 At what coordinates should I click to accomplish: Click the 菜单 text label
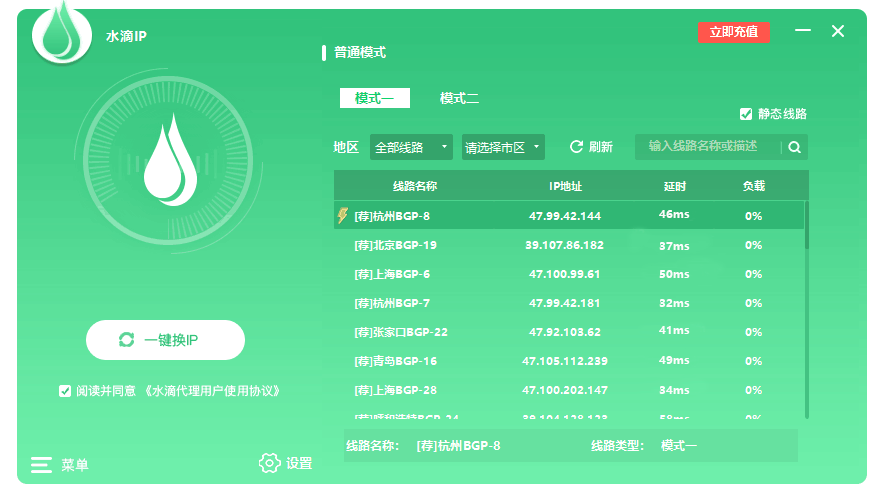[74, 465]
